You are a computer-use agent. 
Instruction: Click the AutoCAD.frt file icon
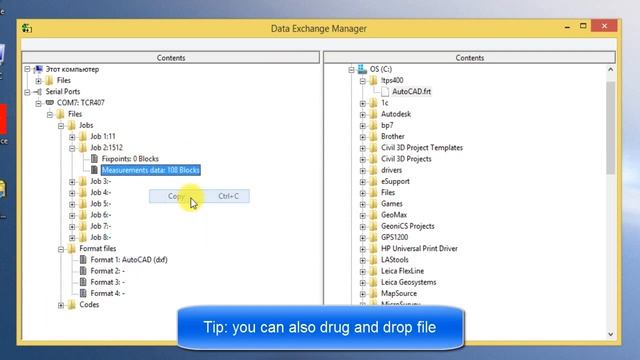click(x=384, y=91)
